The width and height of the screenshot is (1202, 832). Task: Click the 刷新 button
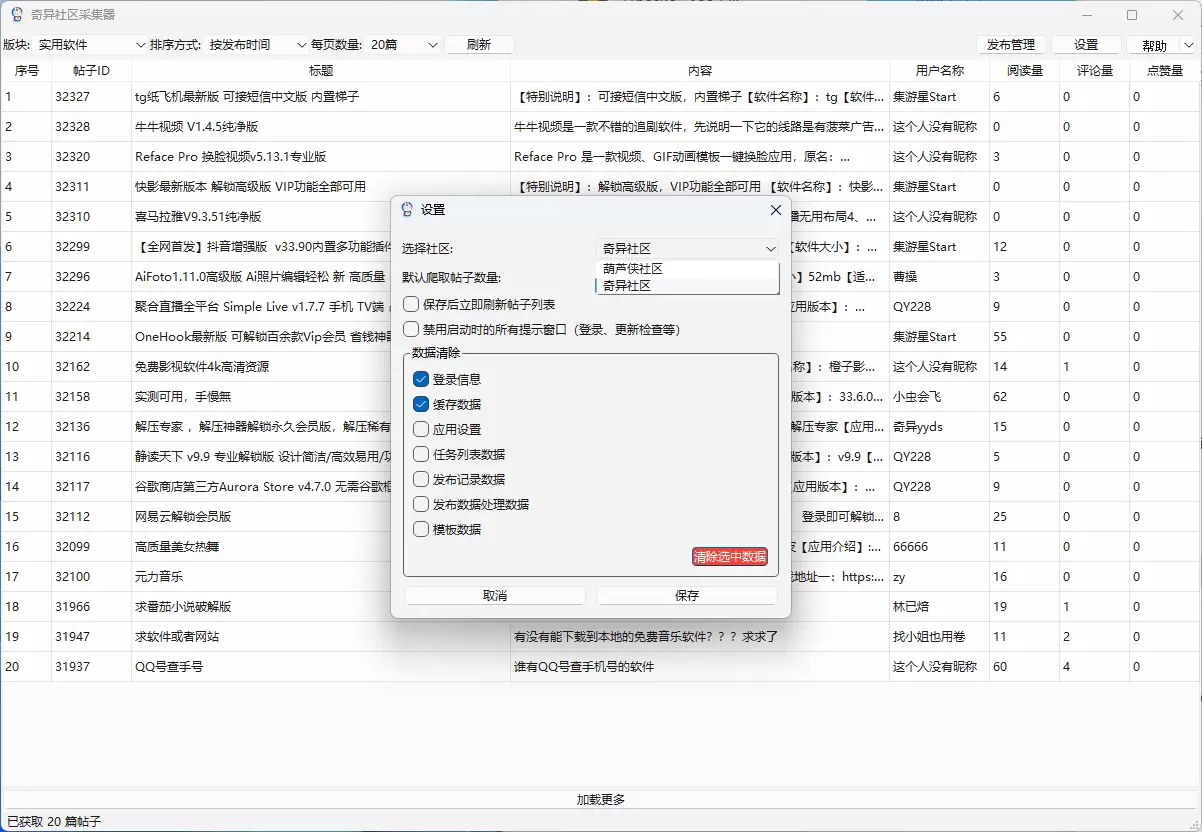[479, 45]
